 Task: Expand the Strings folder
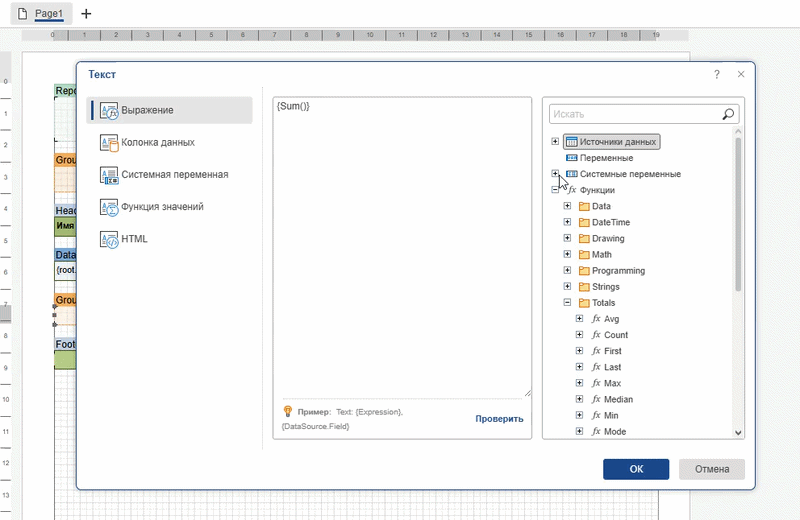click(x=567, y=287)
